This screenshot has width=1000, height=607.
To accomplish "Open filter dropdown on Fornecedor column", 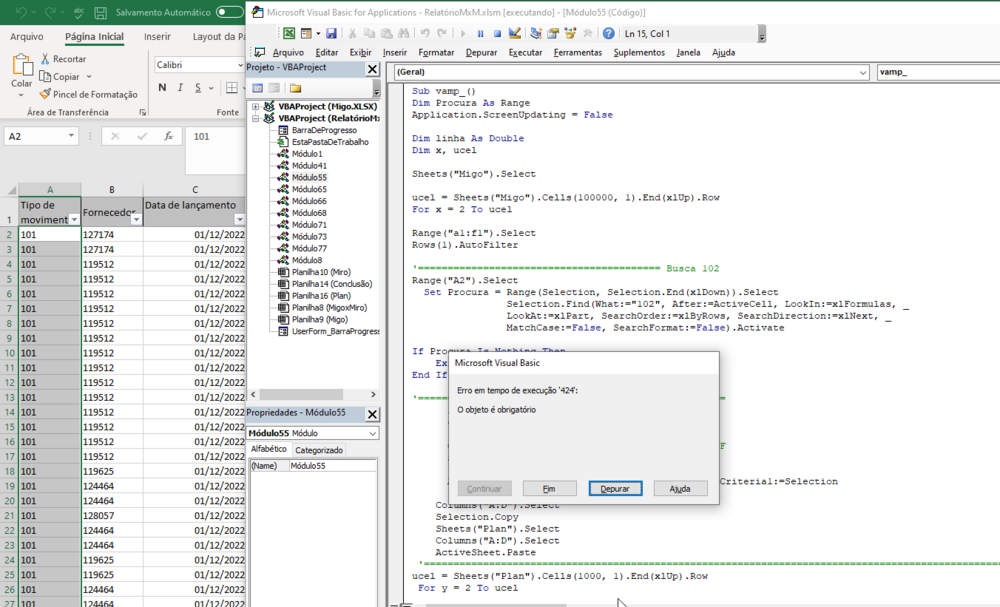I will 134,219.
